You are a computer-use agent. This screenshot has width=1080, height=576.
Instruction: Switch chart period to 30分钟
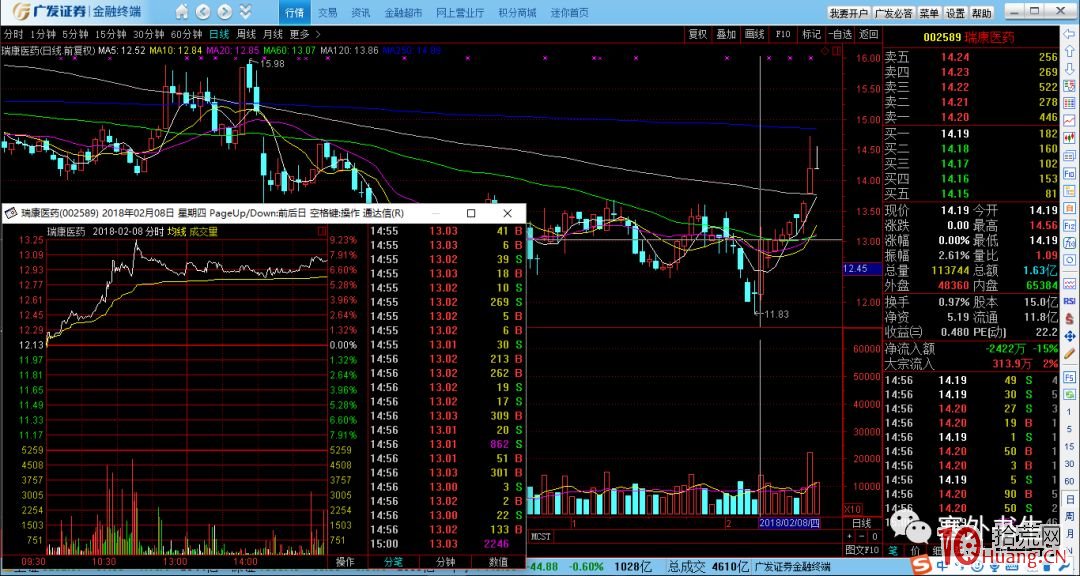(x=149, y=34)
